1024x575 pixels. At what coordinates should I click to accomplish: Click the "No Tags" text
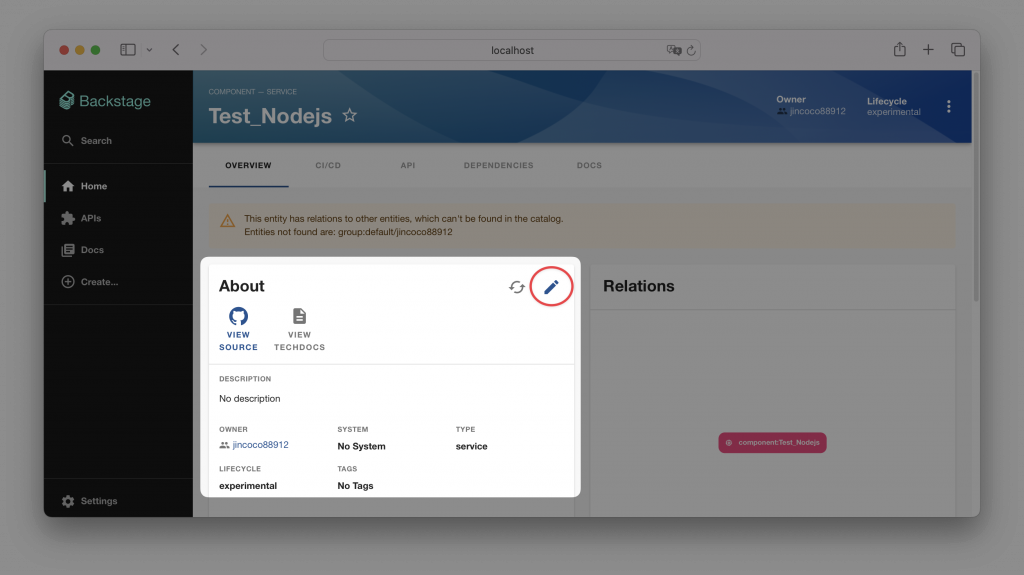355,485
